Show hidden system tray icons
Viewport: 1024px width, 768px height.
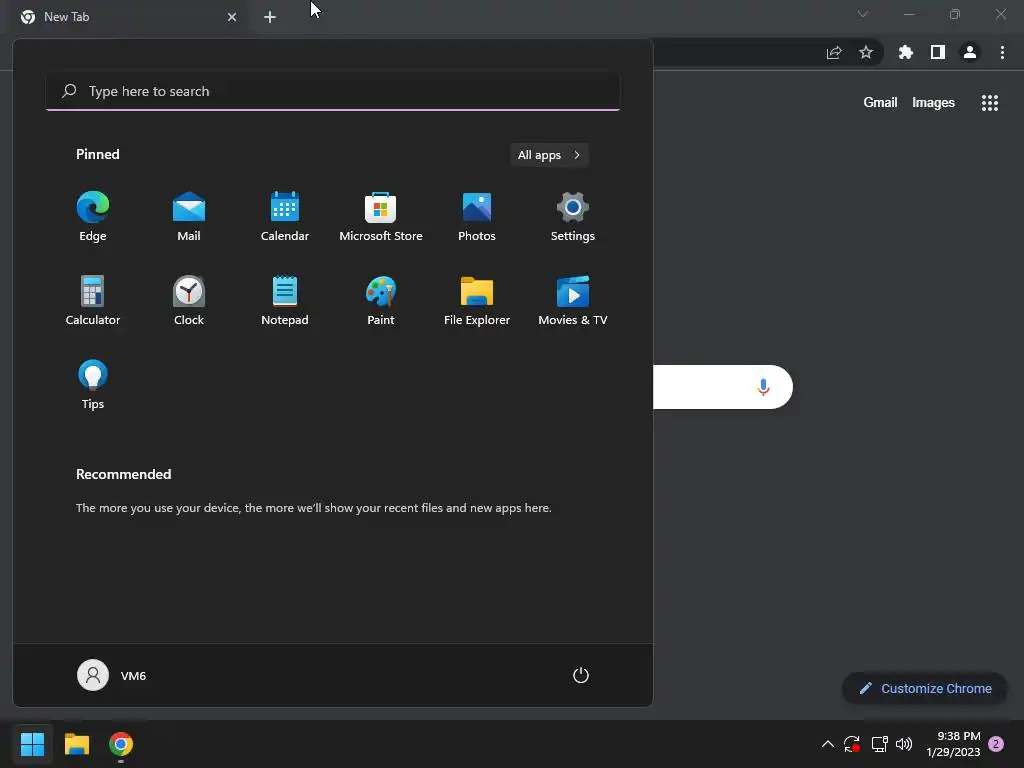(827, 744)
